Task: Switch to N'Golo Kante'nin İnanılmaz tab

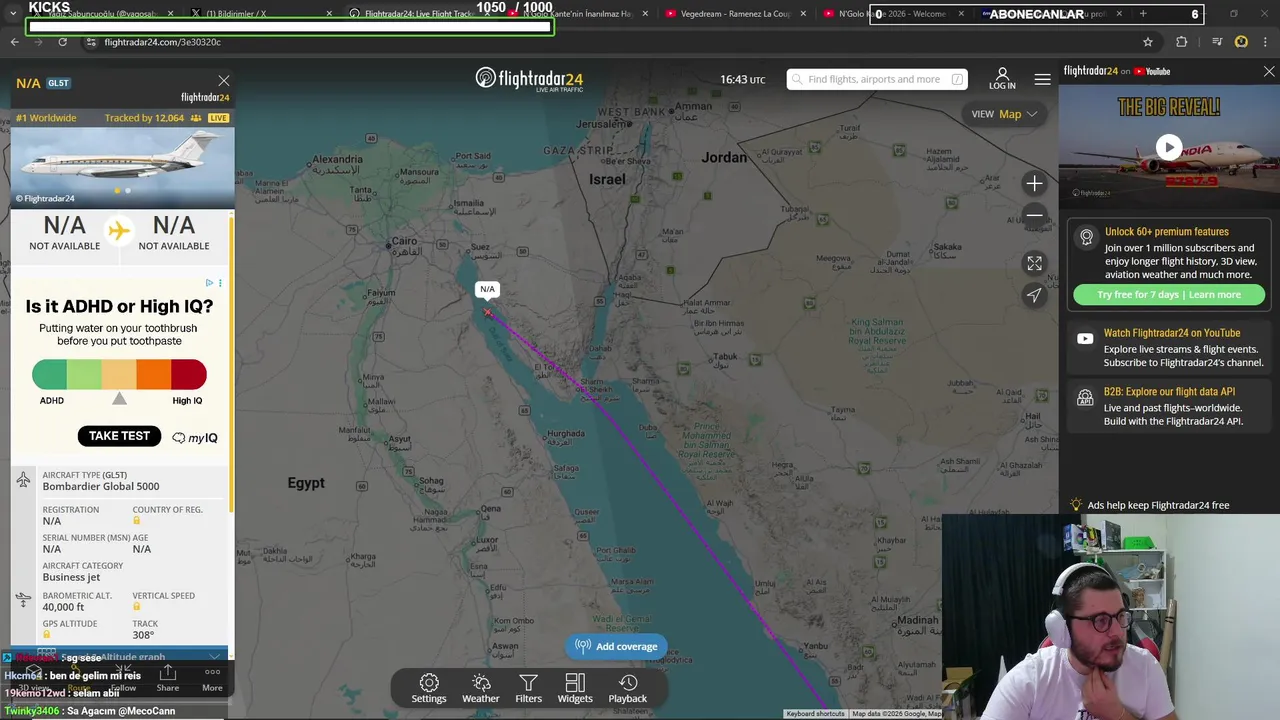Action: click(577, 14)
